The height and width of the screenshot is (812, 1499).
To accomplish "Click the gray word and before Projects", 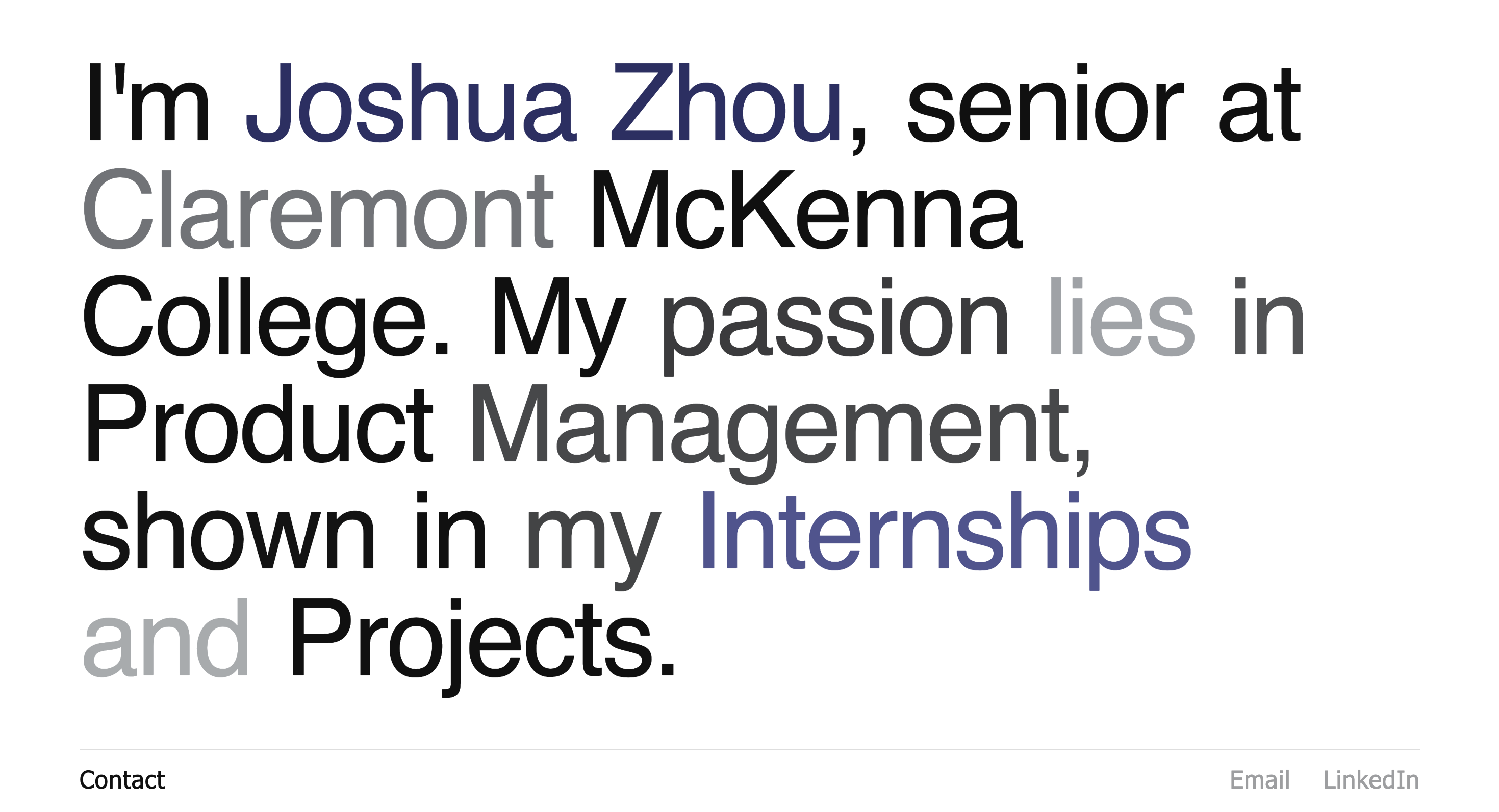I will (x=166, y=640).
